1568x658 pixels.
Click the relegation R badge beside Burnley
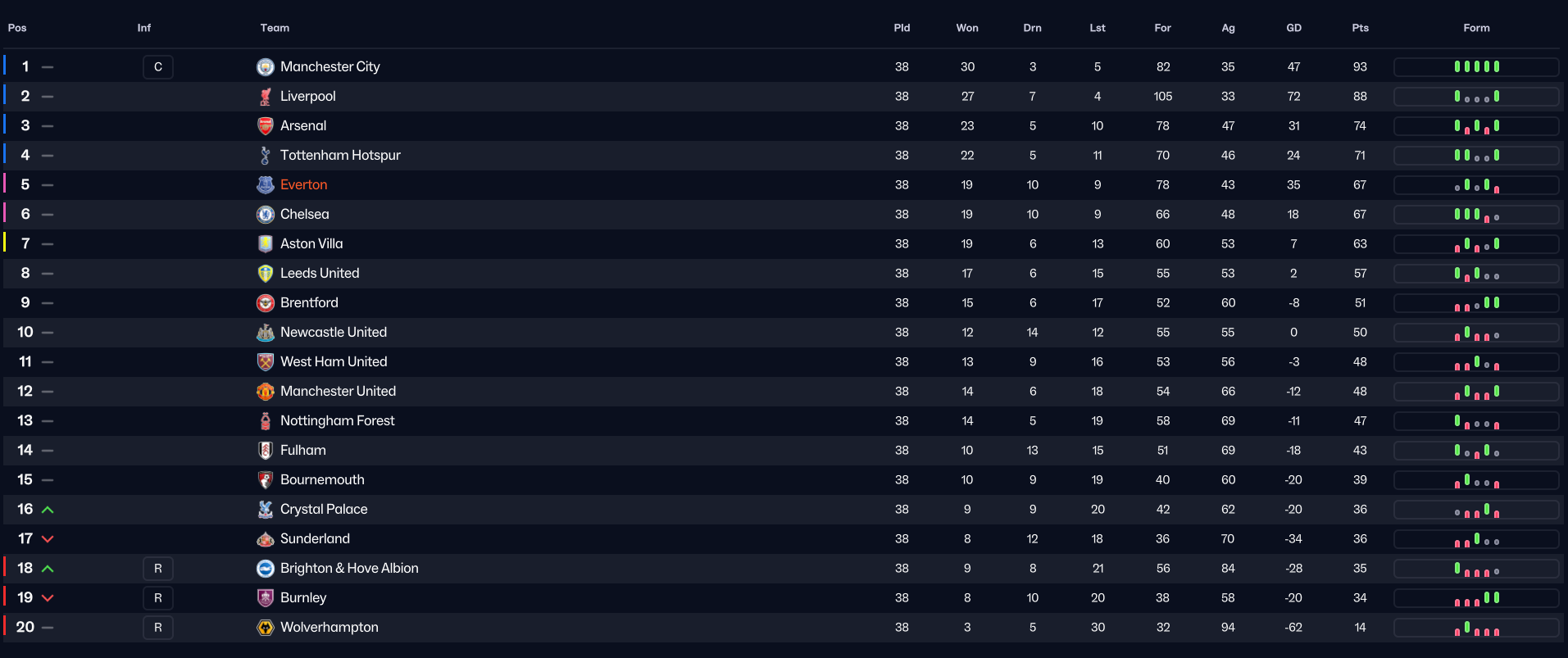[158, 598]
